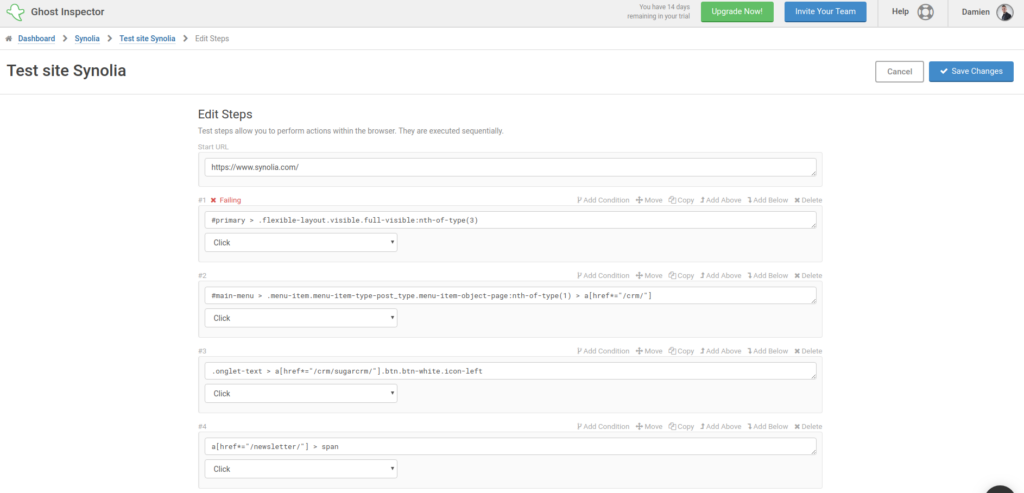
Task: Copy step #4
Action: [681, 426]
